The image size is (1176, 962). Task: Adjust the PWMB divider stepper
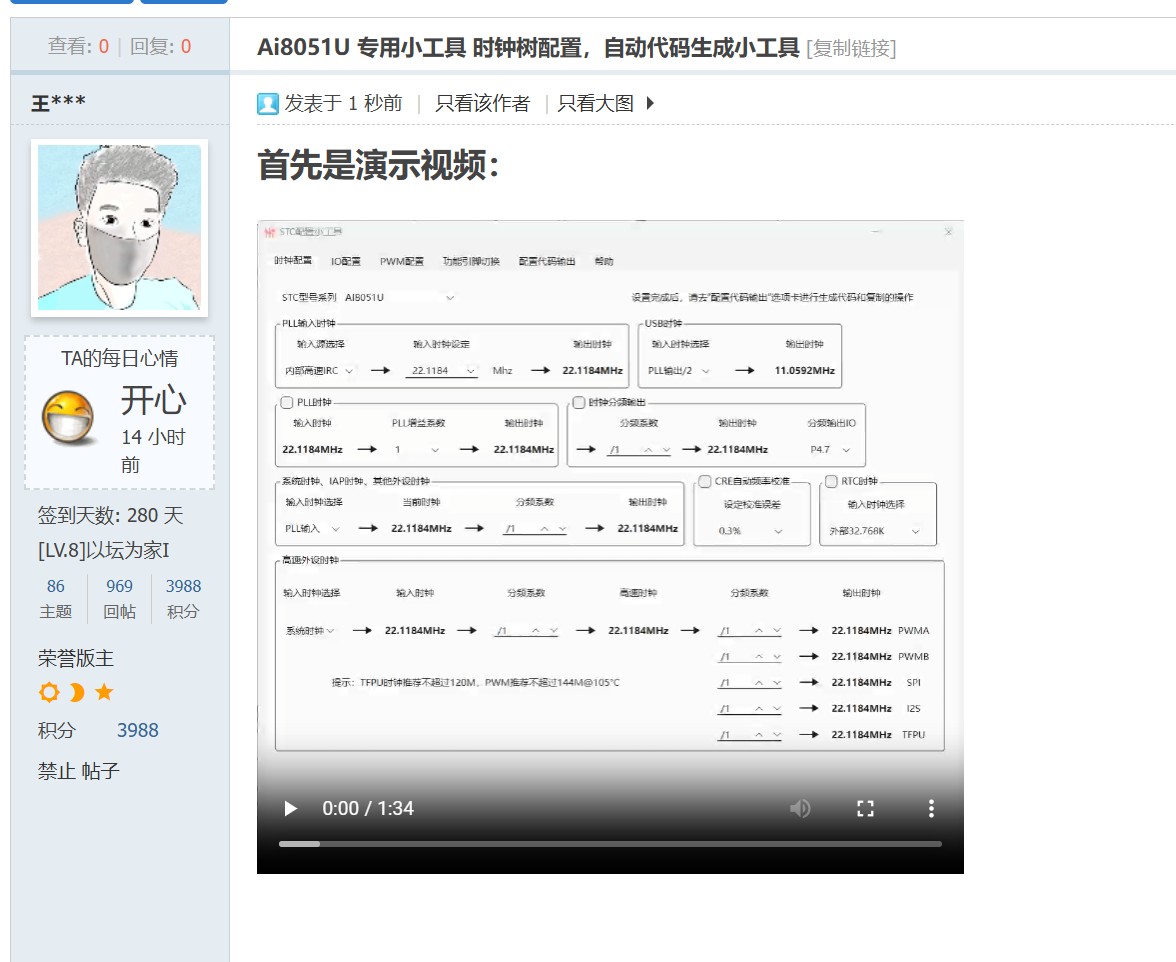pos(750,657)
